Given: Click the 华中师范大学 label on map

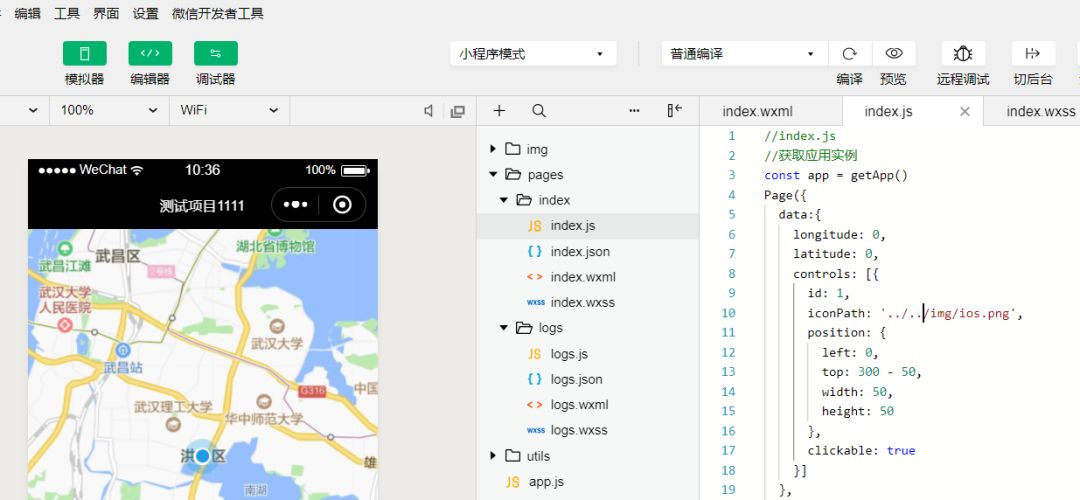Looking at the screenshot, I should click(x=264, y=418).
